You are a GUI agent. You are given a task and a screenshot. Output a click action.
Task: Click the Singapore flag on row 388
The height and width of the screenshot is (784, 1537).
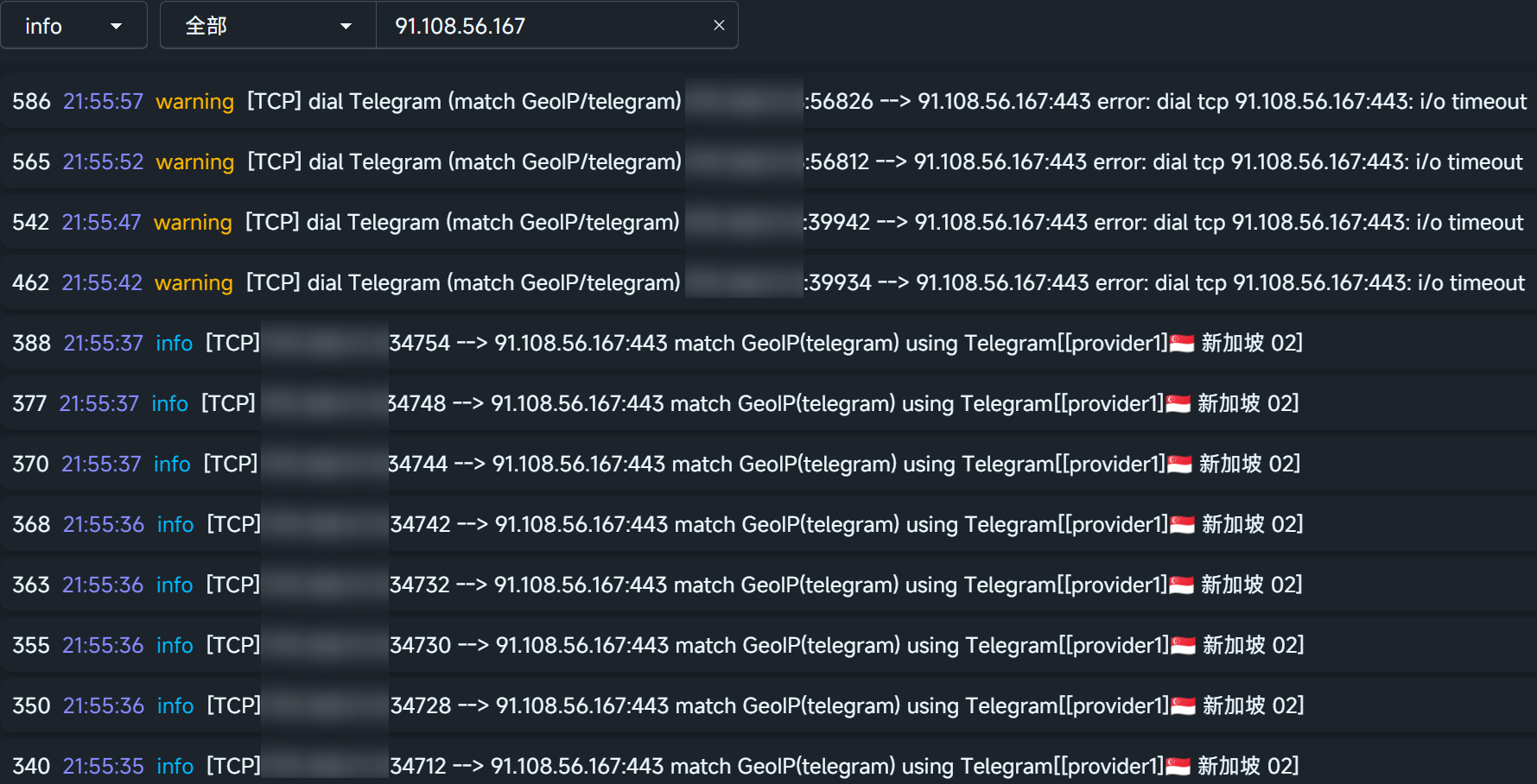pos(1182,344)
